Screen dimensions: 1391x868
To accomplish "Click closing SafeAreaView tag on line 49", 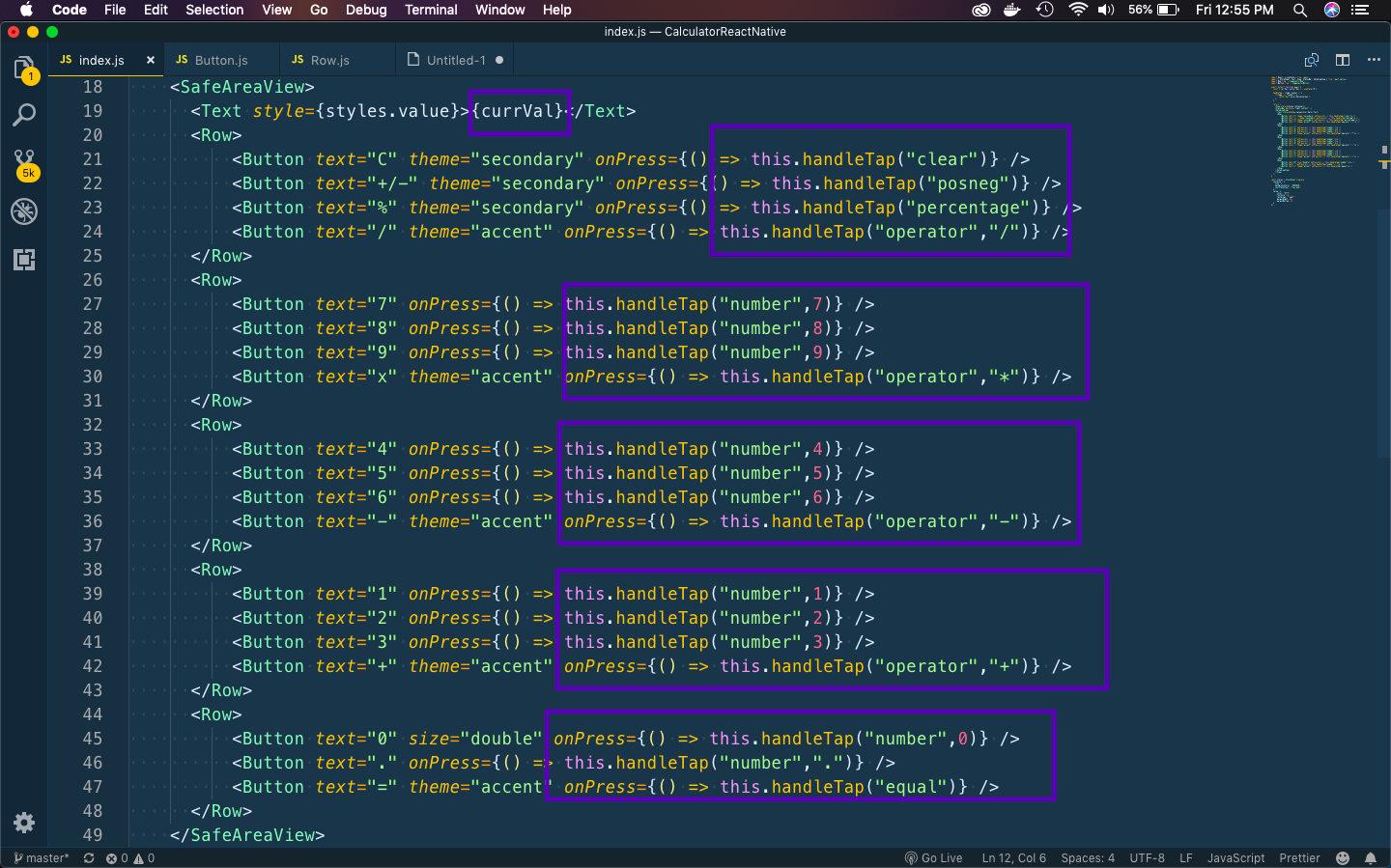I will [247, 835].
